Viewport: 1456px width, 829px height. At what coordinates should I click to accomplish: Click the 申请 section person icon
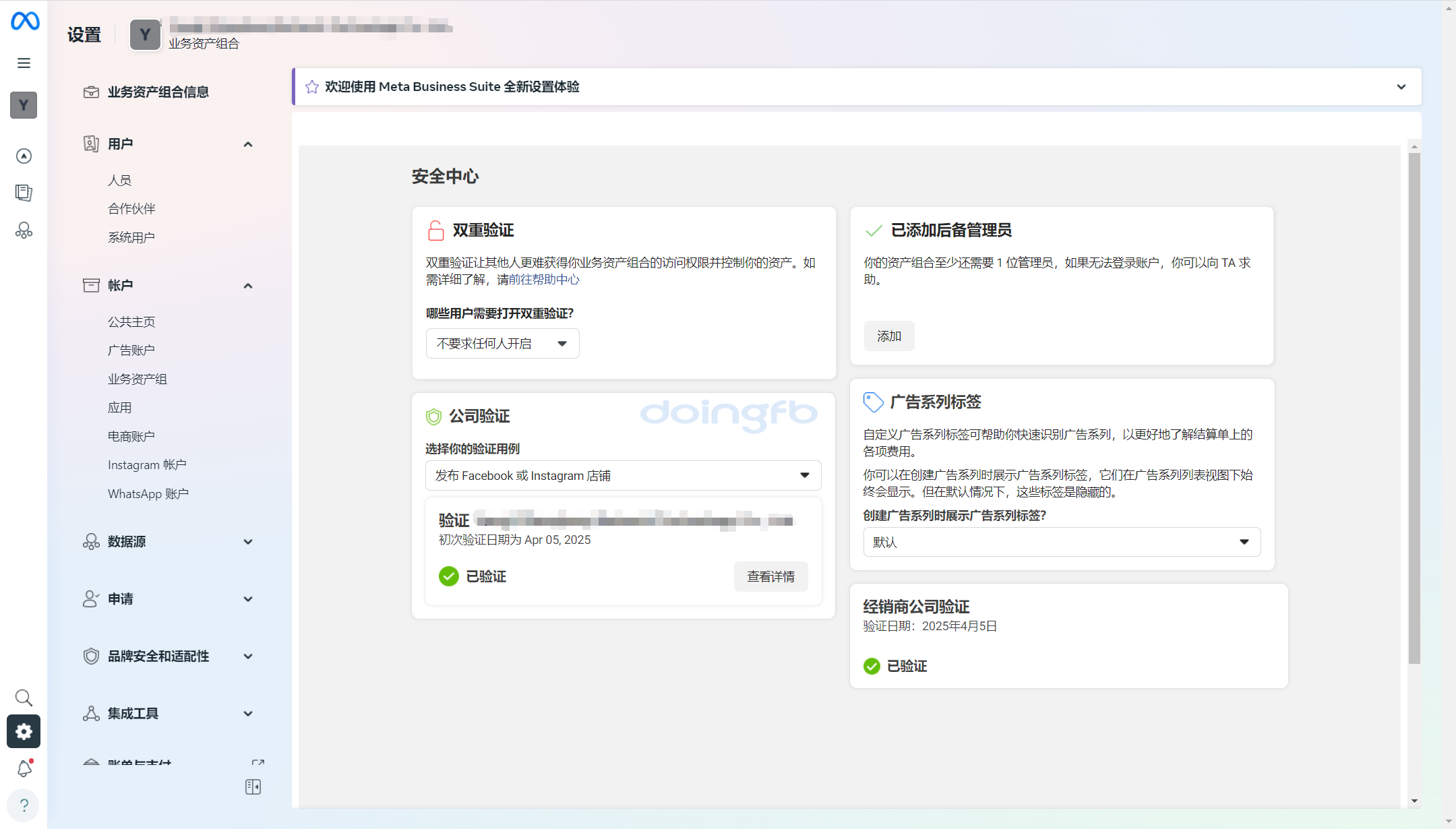[91, 598]
